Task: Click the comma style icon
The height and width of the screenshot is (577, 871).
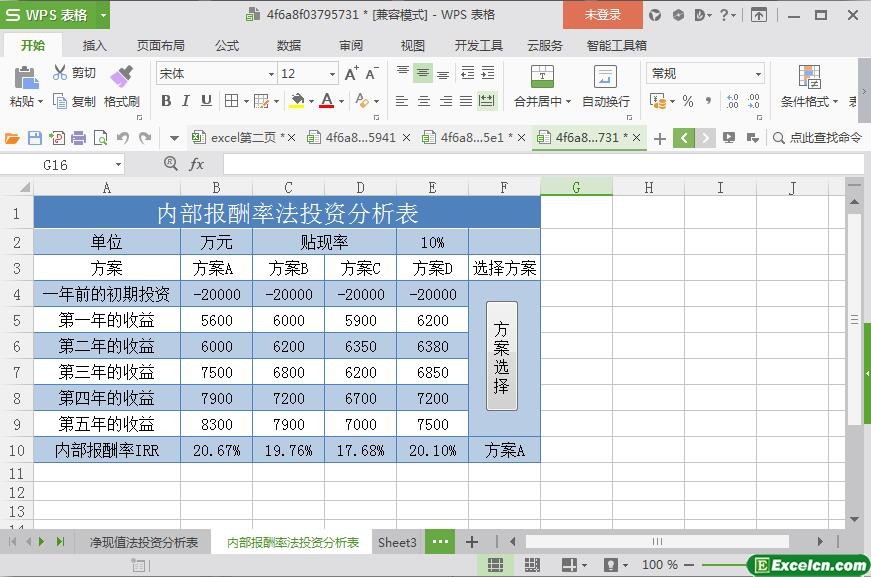Action: pos(708,101)
